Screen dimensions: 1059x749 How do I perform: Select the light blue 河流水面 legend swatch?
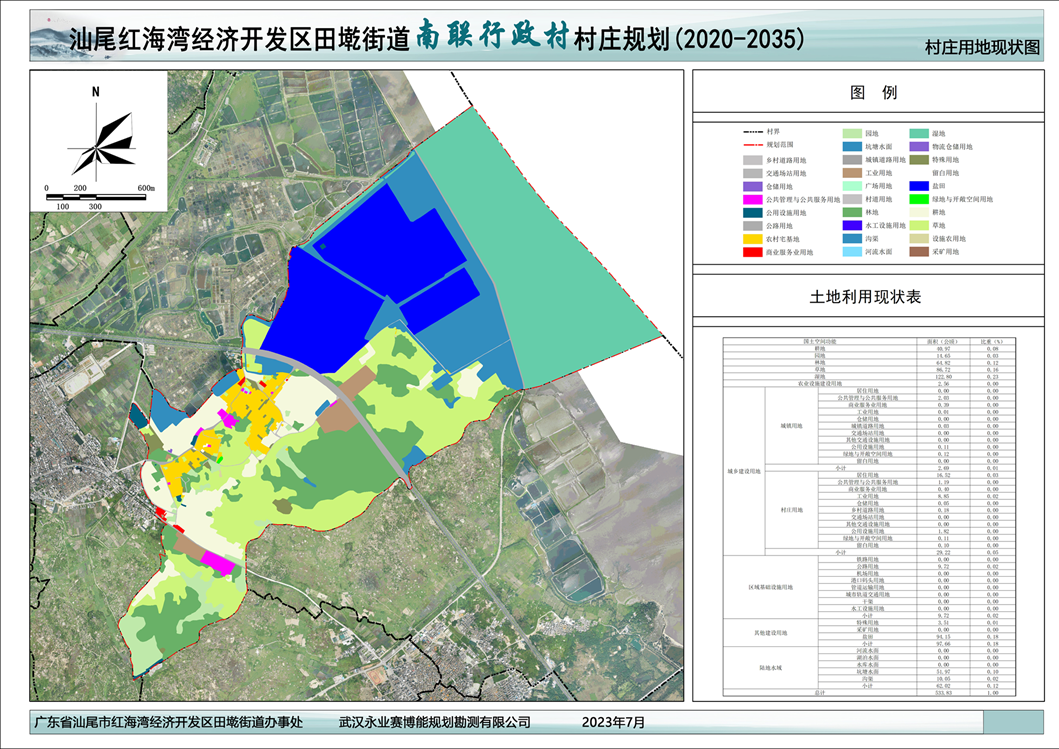pyautogui.click(x=852, y=252)
